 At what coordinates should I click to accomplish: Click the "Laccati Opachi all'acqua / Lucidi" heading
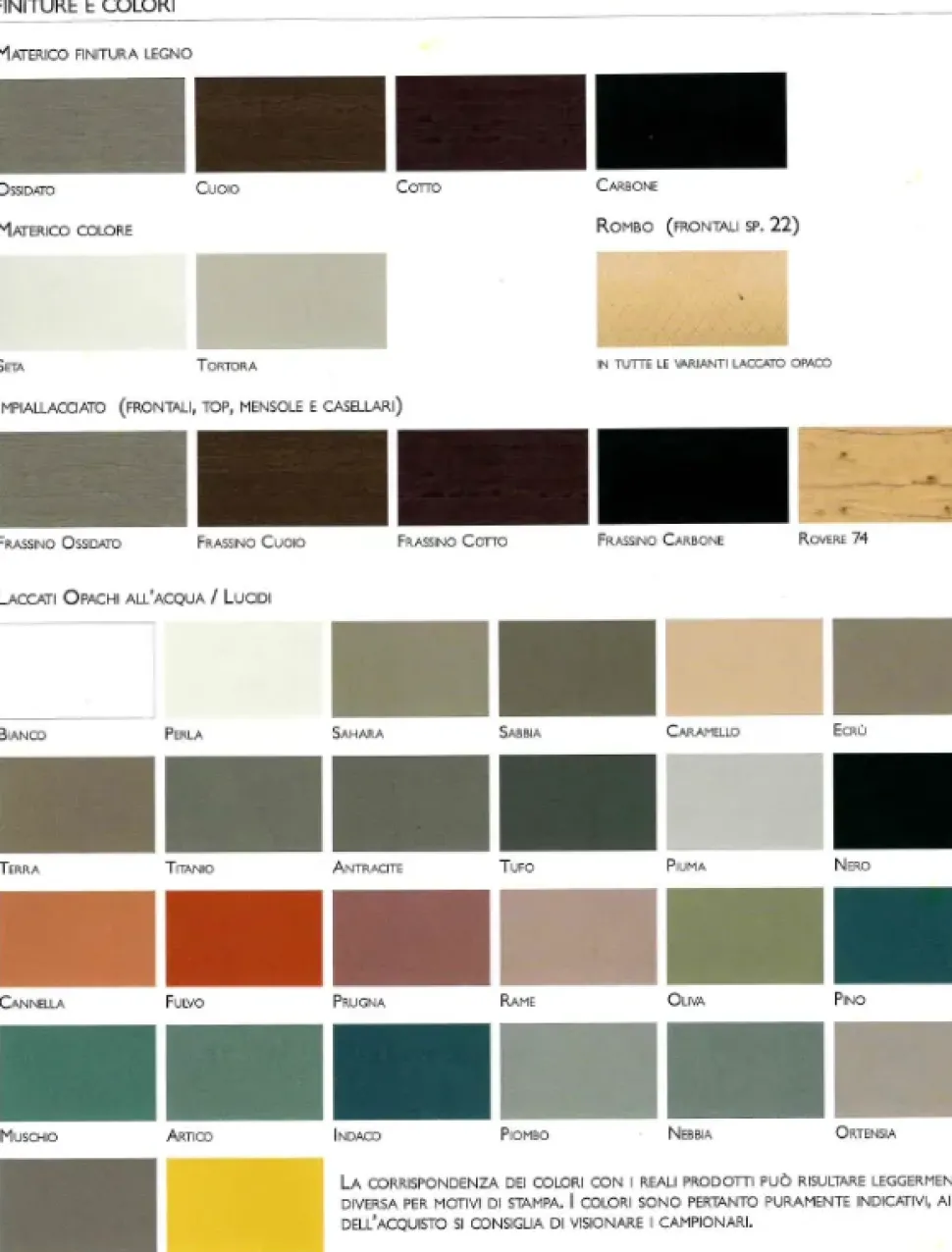(x=135, y=597)
